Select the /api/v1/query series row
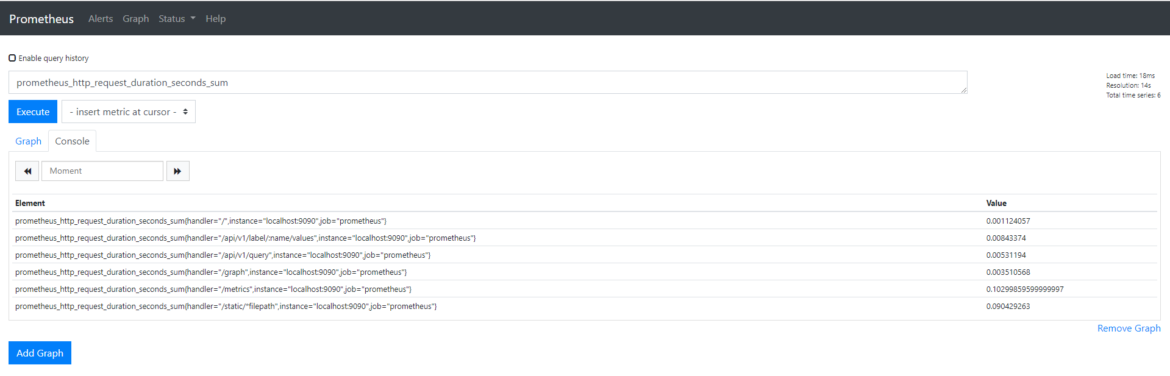The height and width of the screenshot is (376, 1170). click(x=584, y=255)
